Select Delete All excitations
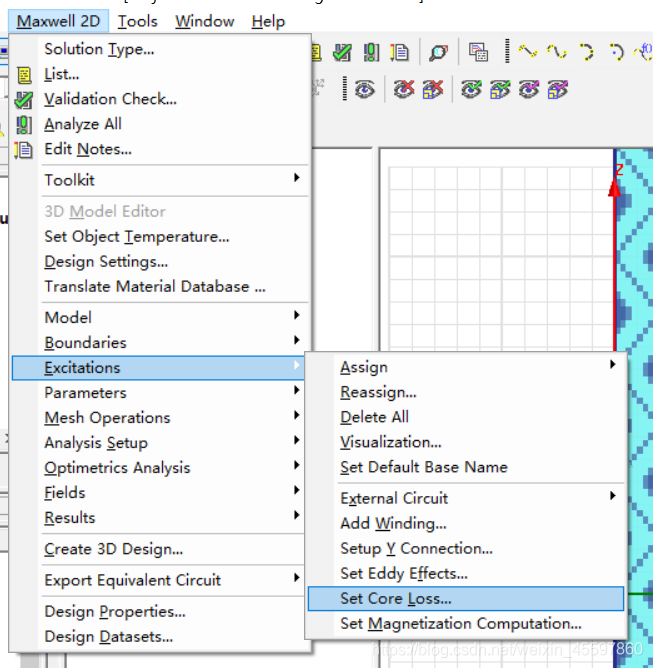Viewport: 653px width, 668px height. [x=466, y=417]
